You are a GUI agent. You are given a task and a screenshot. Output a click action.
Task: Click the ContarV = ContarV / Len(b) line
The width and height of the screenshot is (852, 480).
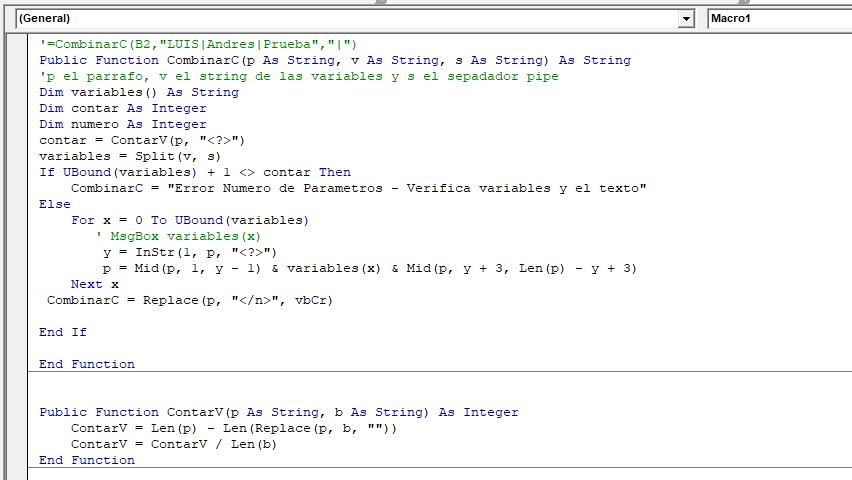[173, 444]
